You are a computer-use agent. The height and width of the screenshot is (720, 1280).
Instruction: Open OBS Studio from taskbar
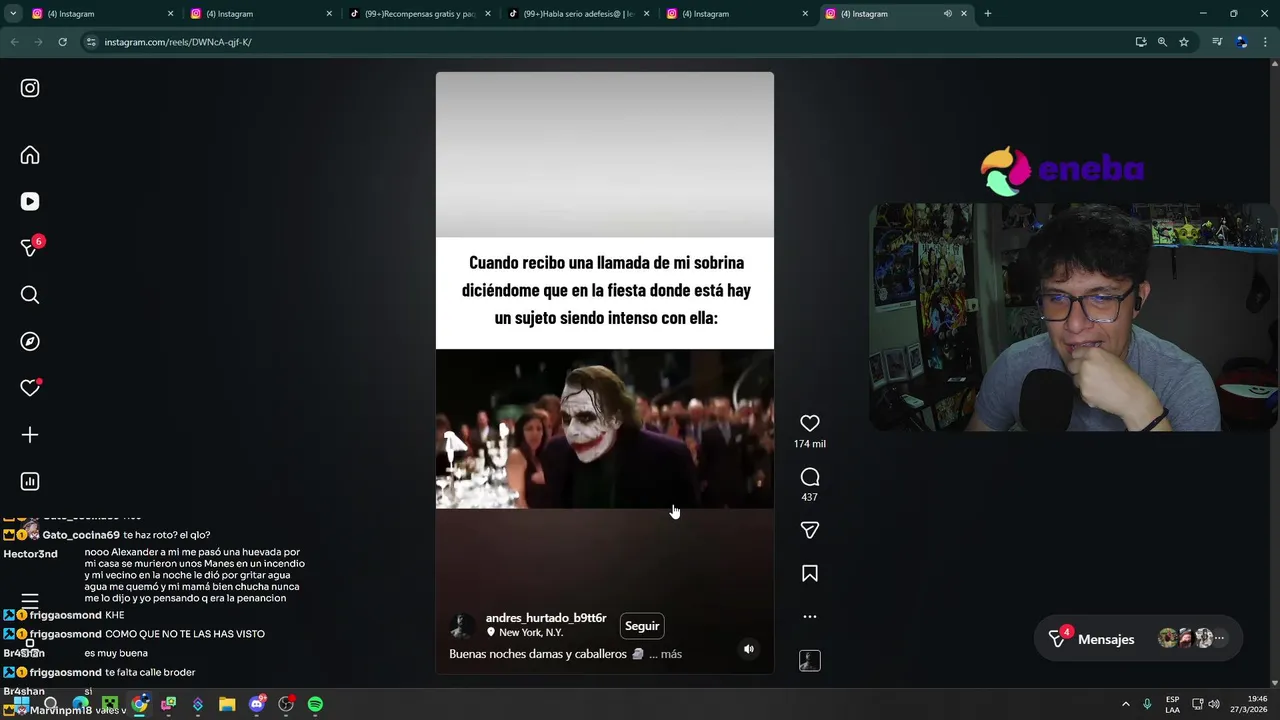pos(286,704)
